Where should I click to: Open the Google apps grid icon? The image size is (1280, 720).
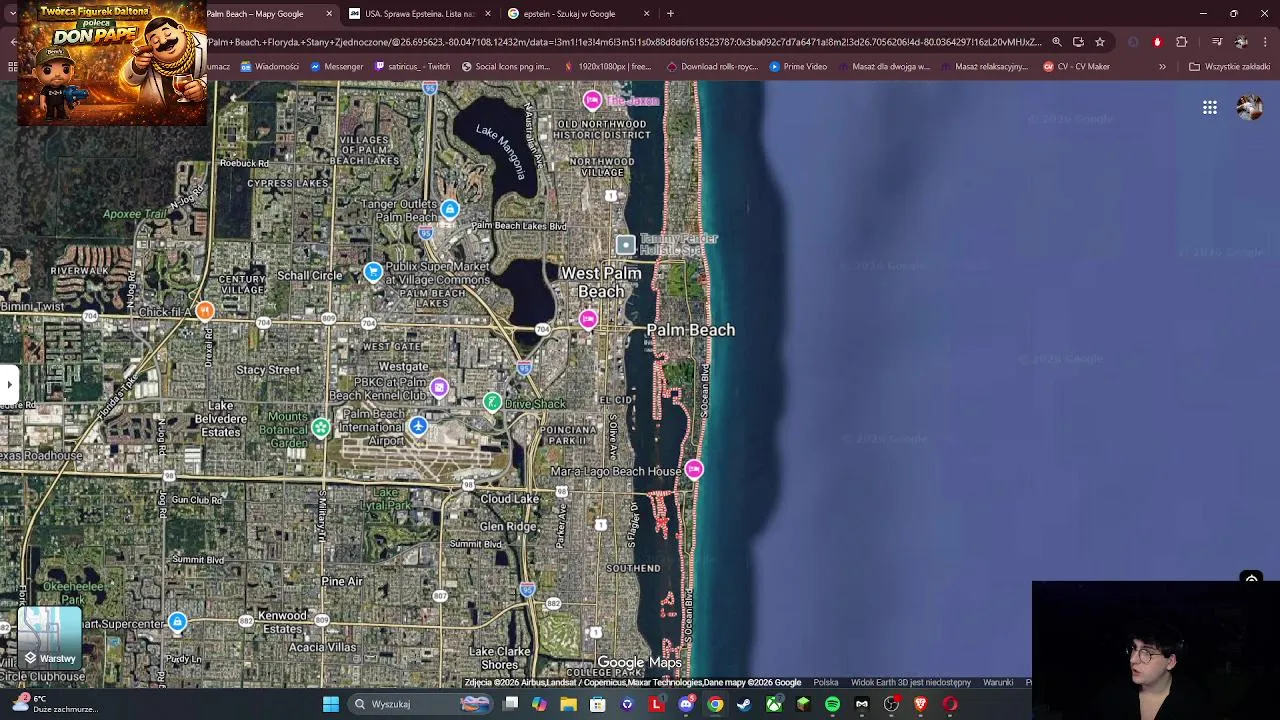(1210, 108)
